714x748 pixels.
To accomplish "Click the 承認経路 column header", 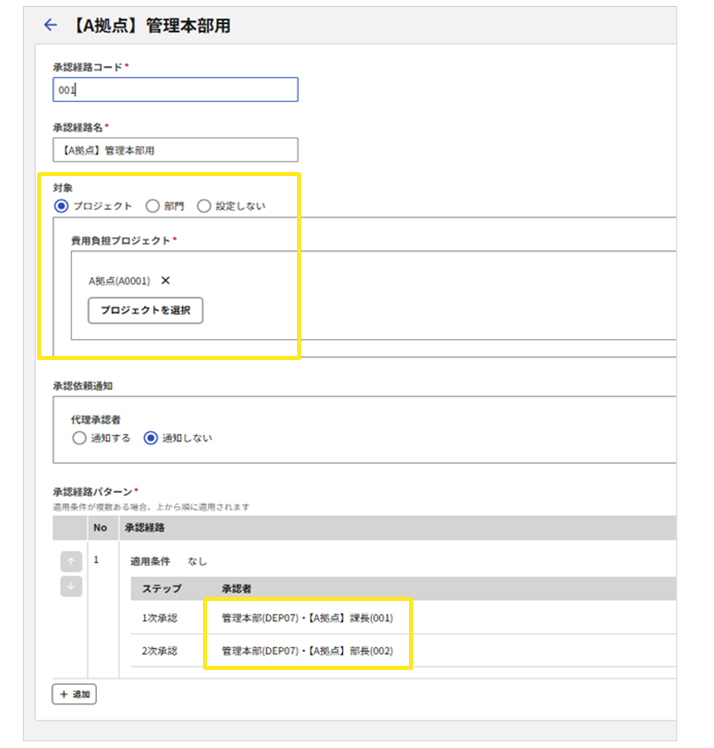I will point(145,527).
